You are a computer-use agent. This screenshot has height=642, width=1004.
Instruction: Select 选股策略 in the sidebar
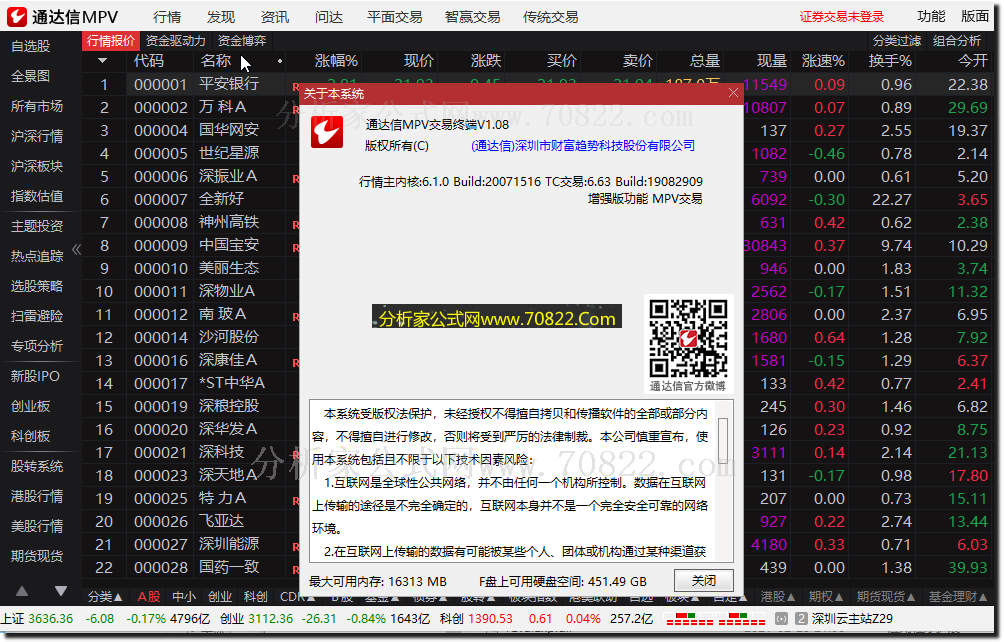coord(37,286)
